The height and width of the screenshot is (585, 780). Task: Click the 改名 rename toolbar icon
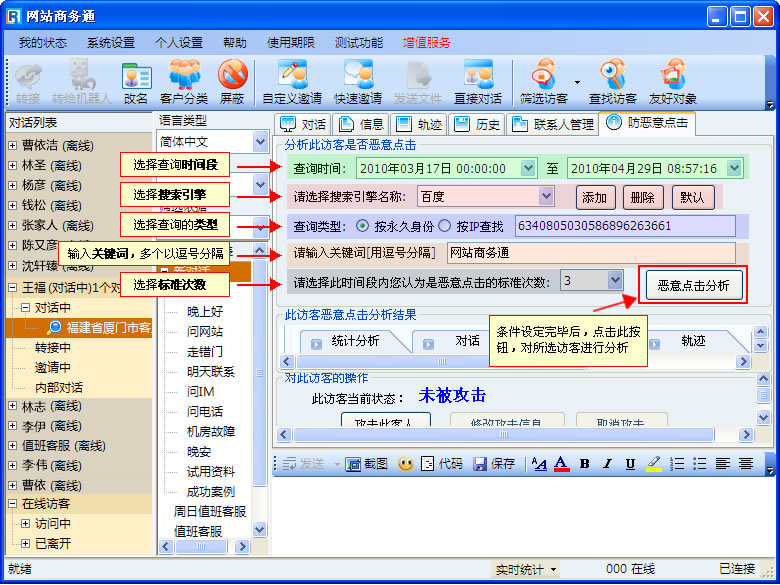[x=136, y=82]
